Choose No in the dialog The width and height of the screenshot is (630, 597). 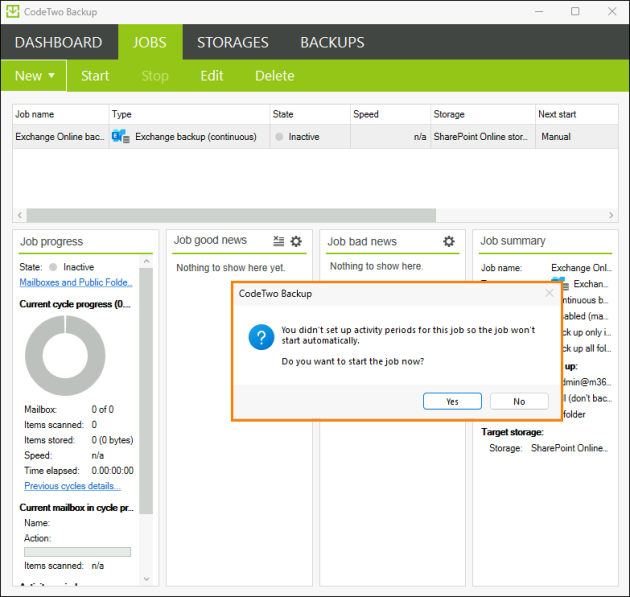[519, 401]
